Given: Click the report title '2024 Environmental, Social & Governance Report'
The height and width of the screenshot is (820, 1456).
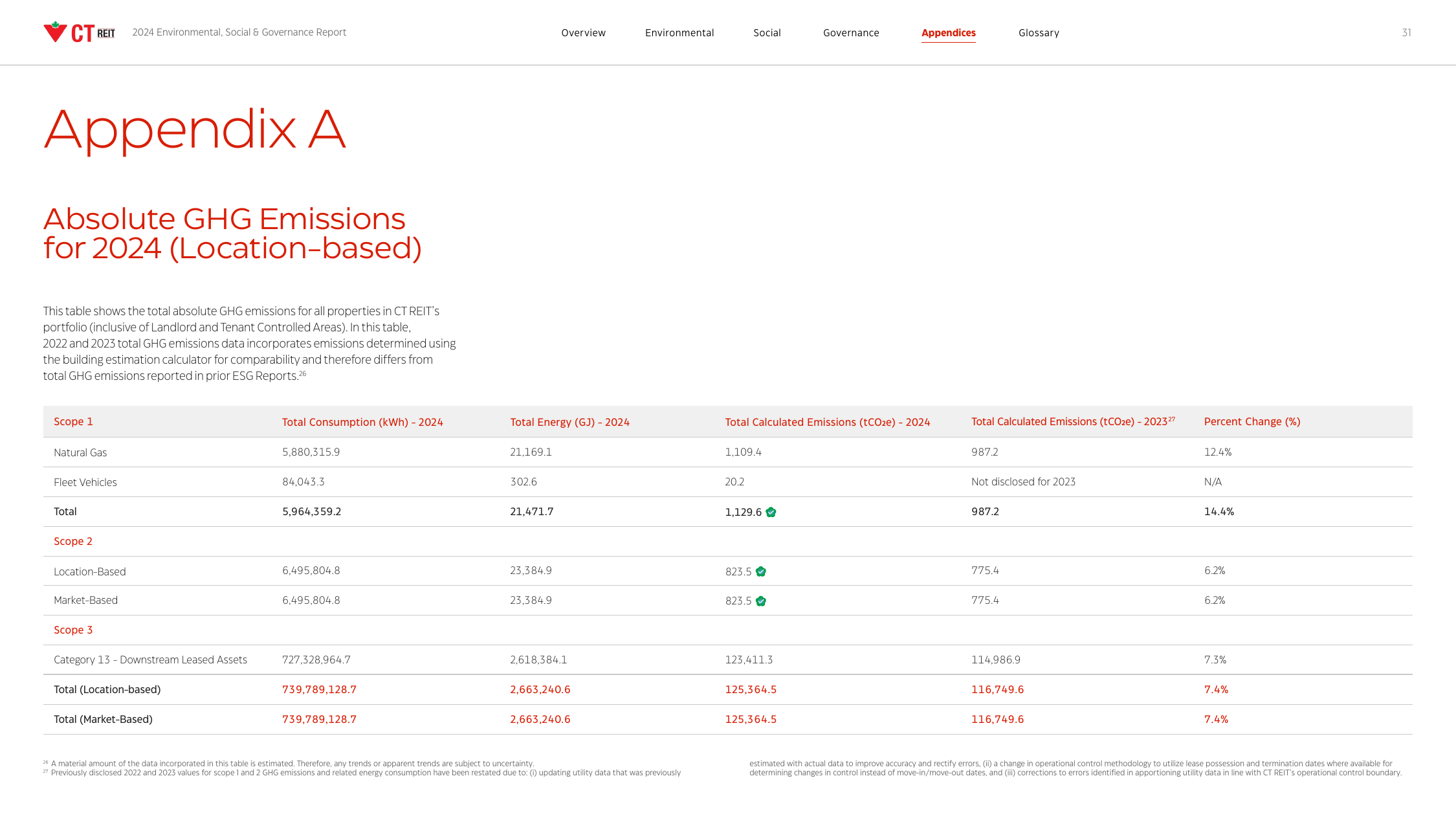Looking at the screenshot, I should tap(239, 32).
